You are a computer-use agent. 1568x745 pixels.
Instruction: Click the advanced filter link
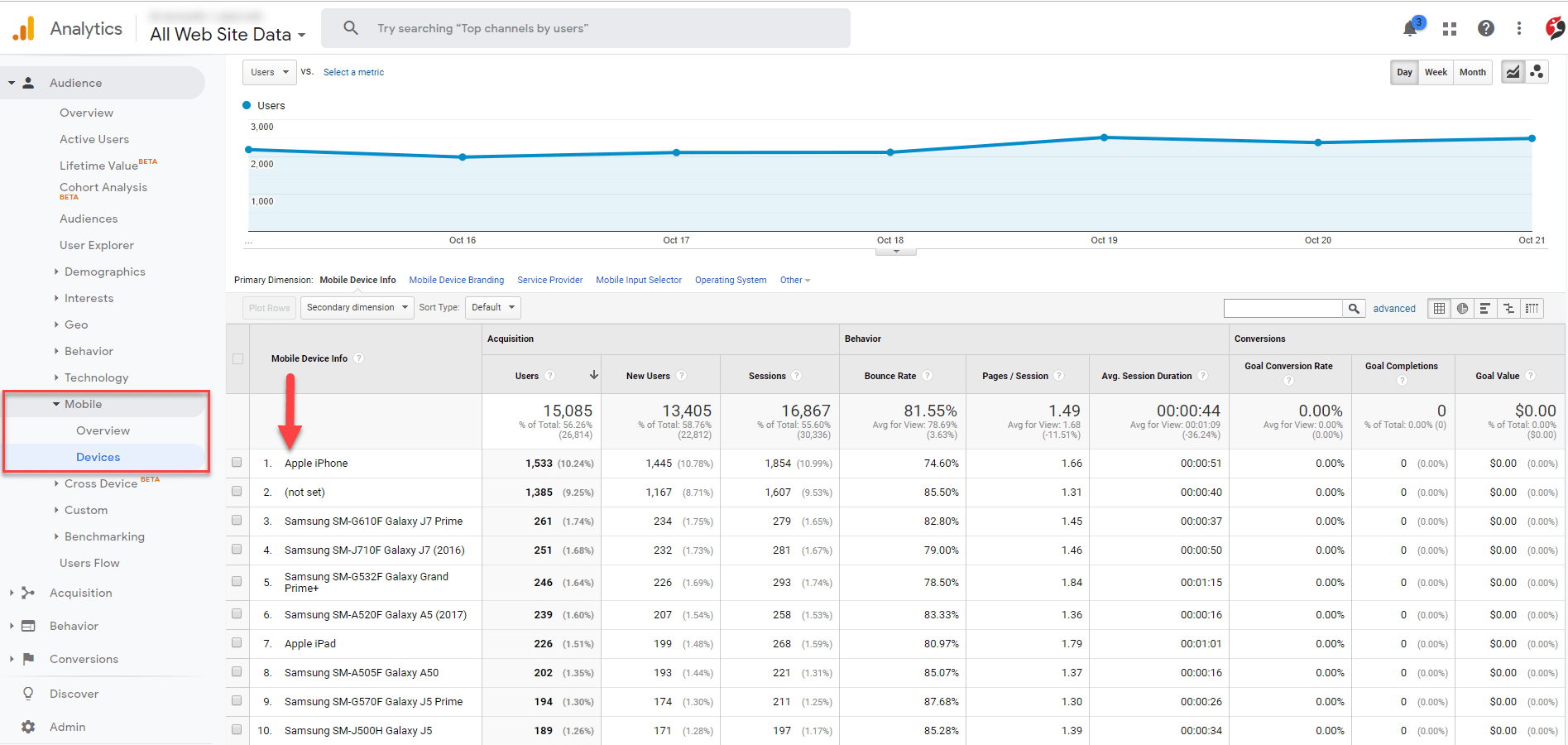point(1393,308)
